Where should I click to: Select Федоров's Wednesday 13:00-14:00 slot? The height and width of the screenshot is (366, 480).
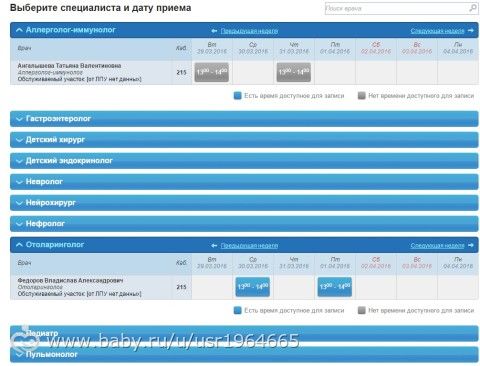[x=253, y=287]
